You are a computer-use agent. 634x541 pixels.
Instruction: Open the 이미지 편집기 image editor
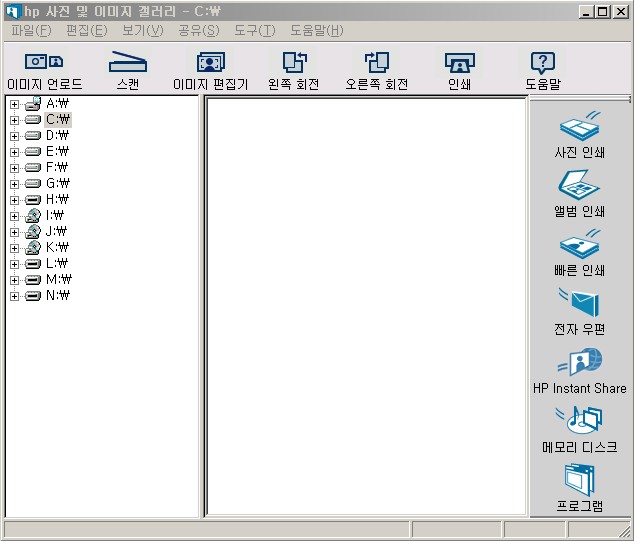pyautogui.click(x=211, y=62)
